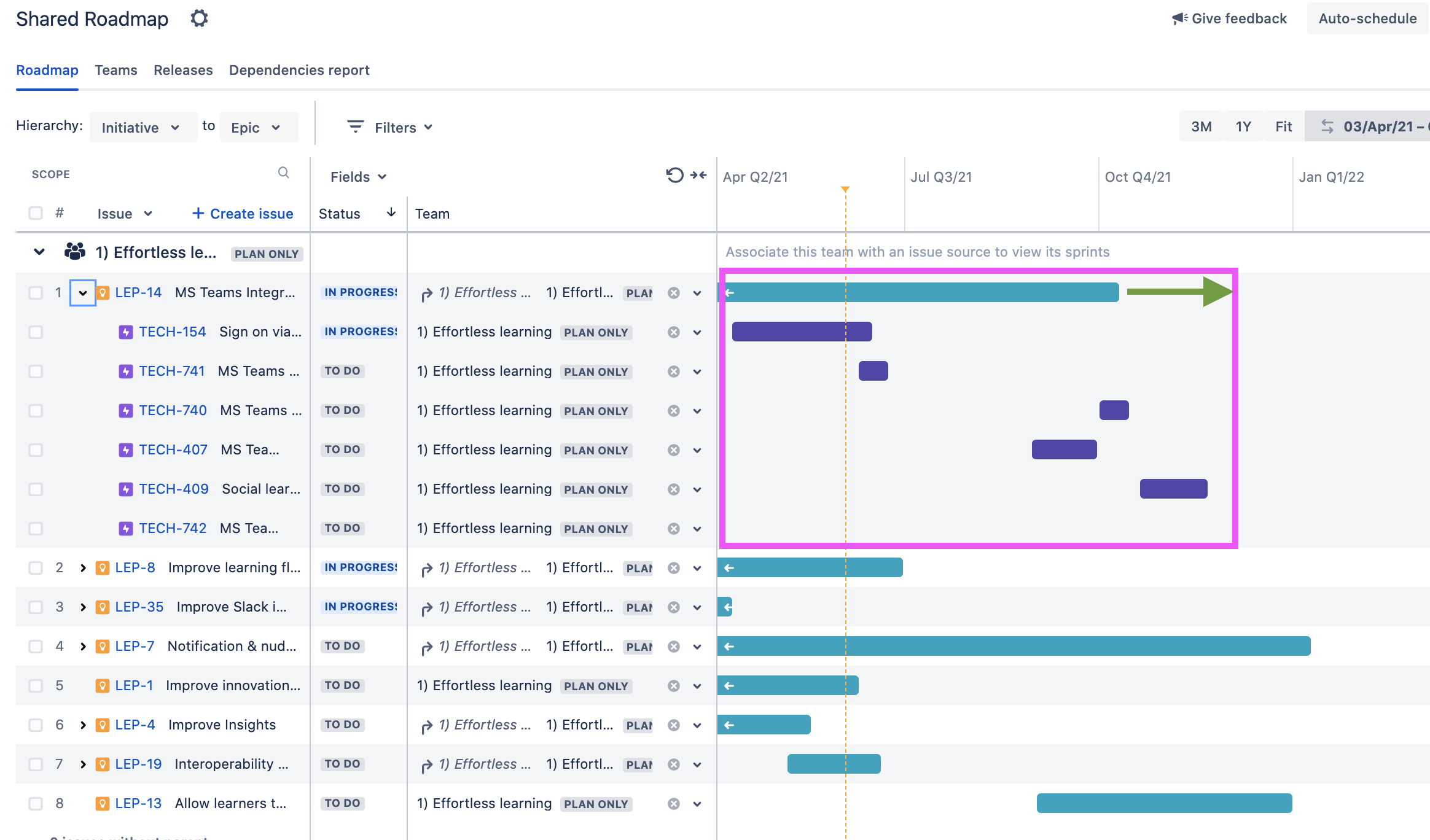Click the LEP-14 epic icon

pos(103,292)
